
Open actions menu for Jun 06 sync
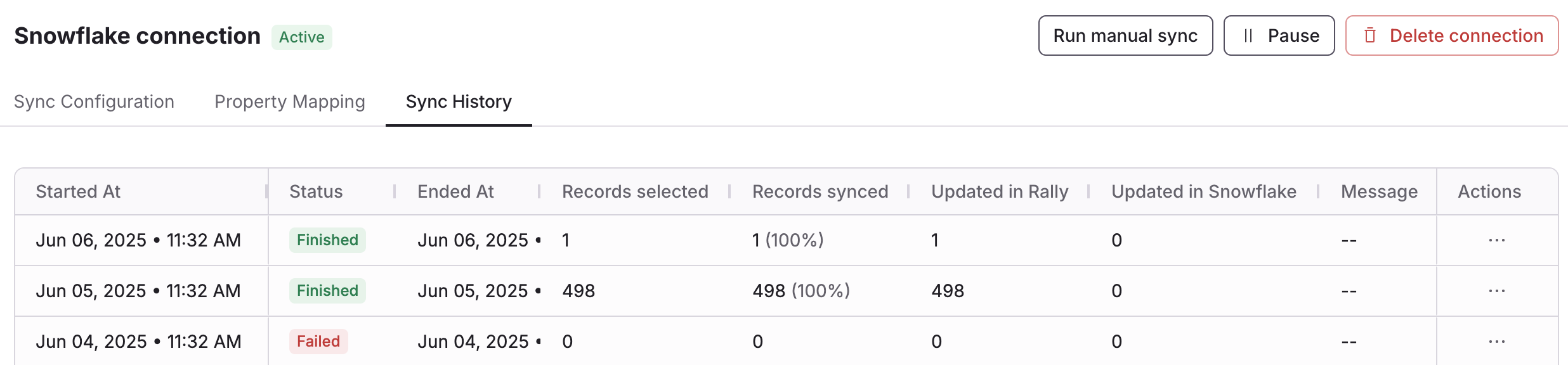[1496, 240]
